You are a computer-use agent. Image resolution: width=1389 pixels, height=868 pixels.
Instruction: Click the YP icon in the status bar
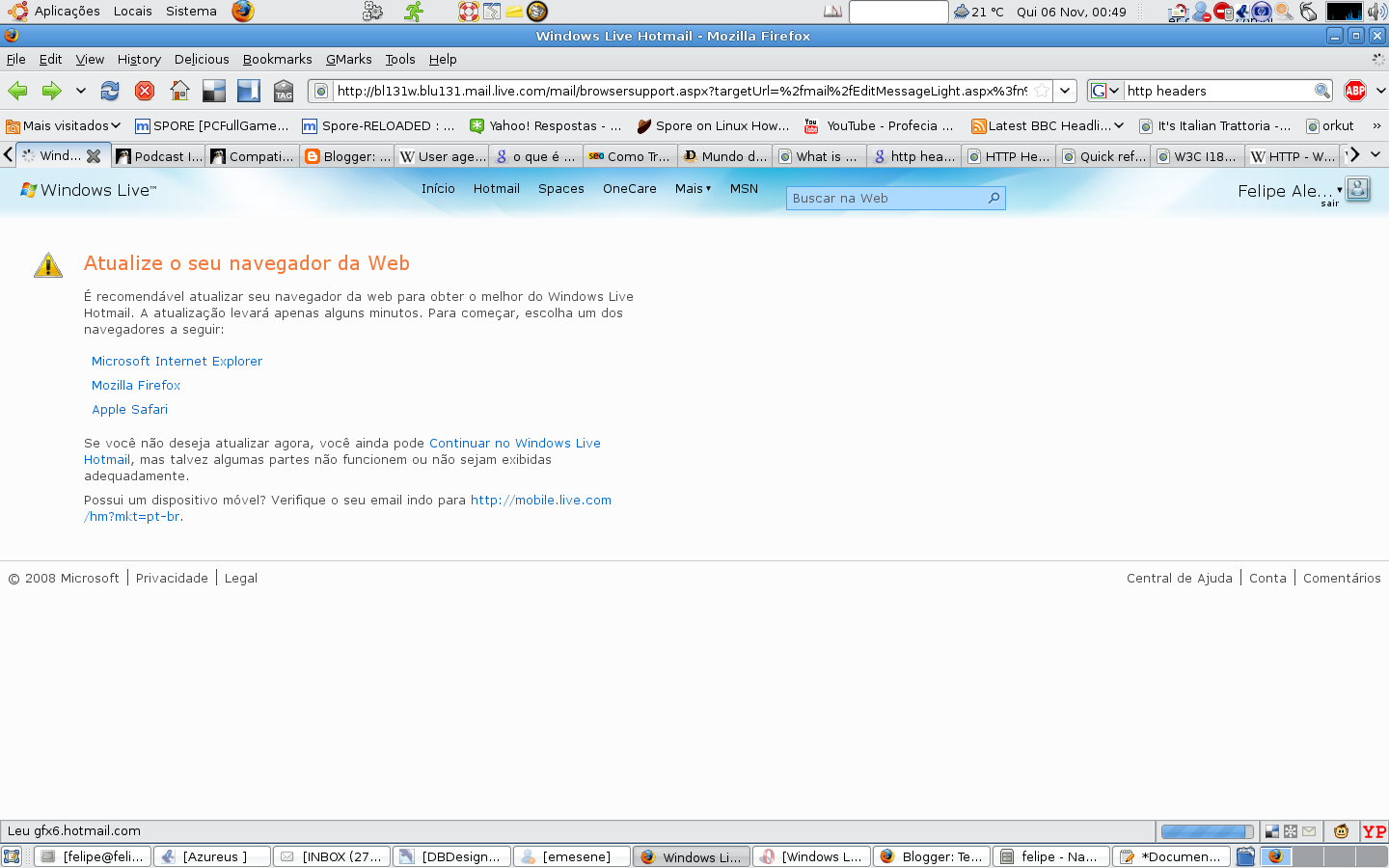coord(1375,831)
